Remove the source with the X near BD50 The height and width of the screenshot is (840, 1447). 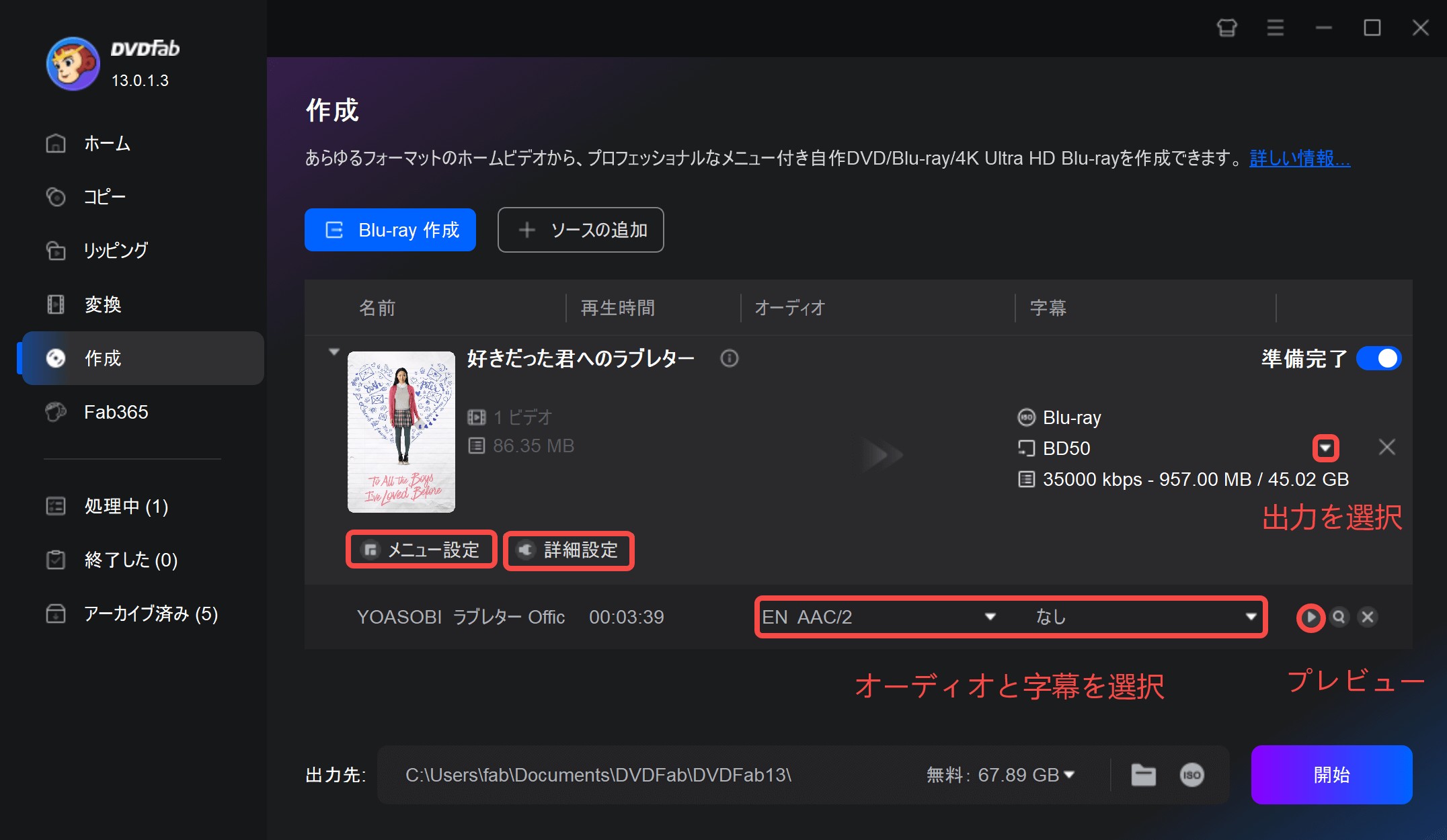(x=1386, y=448)
